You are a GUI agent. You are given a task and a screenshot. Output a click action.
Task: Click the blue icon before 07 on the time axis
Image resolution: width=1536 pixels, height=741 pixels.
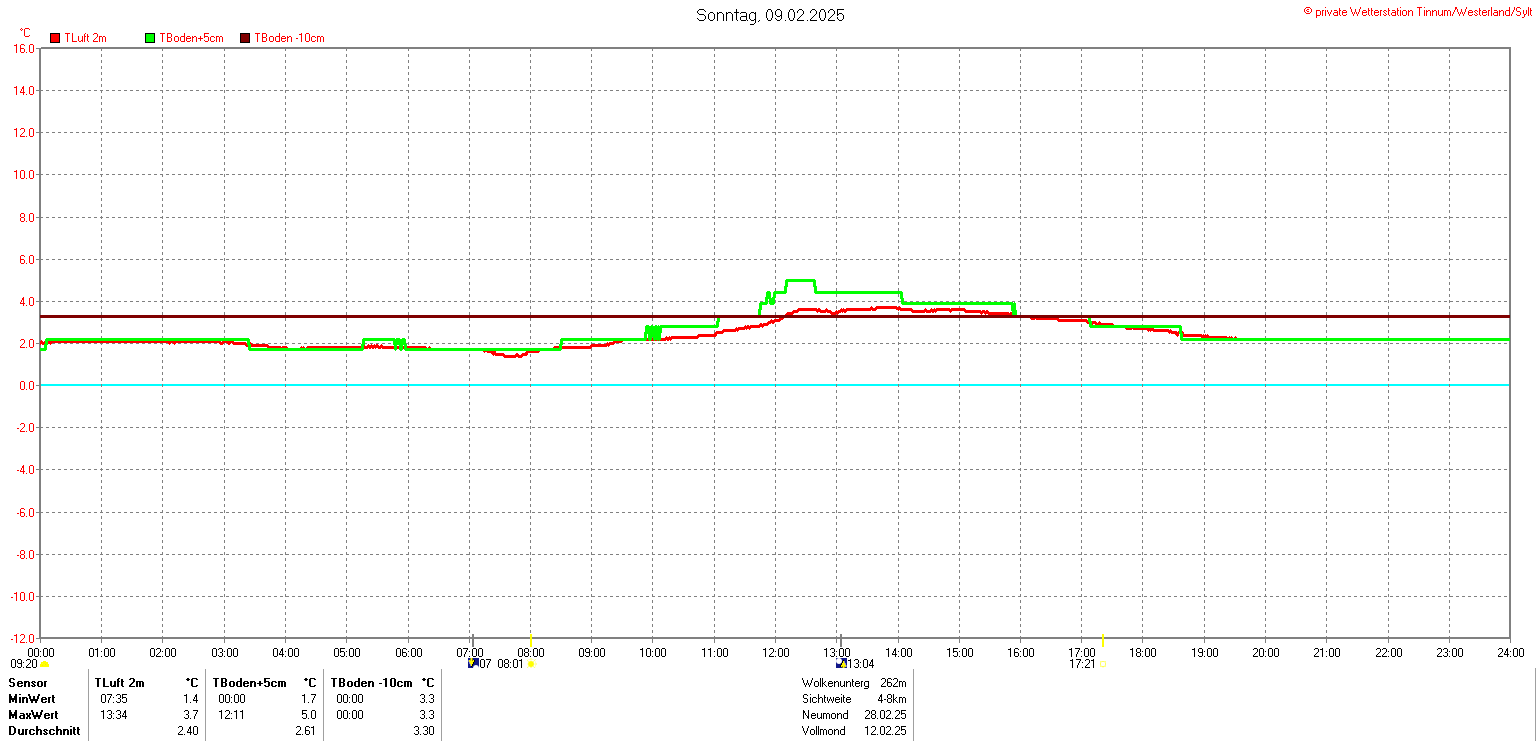click(472, 663)
